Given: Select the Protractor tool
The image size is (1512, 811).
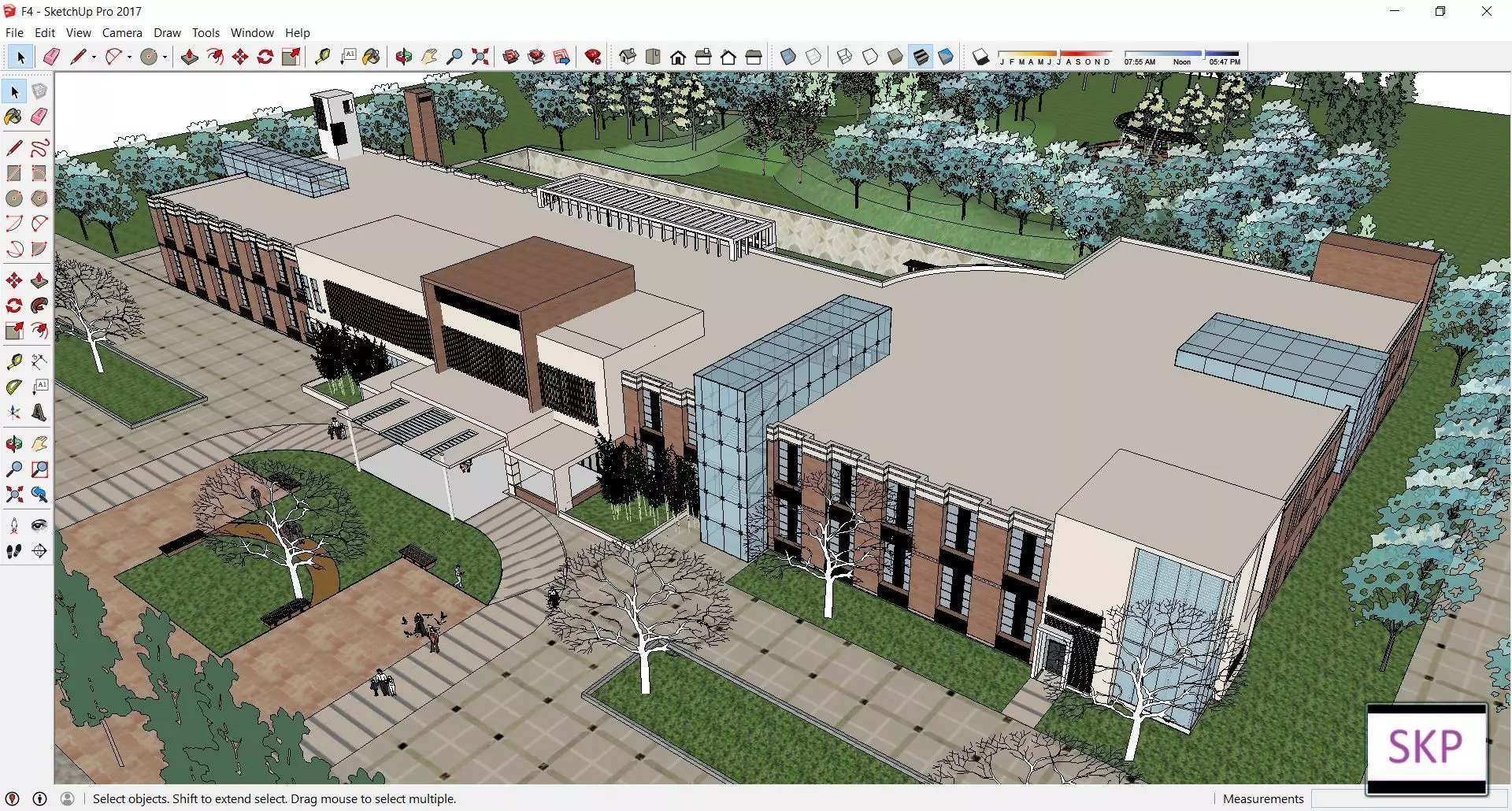Looking at the screenshot, I should [14, 387].
